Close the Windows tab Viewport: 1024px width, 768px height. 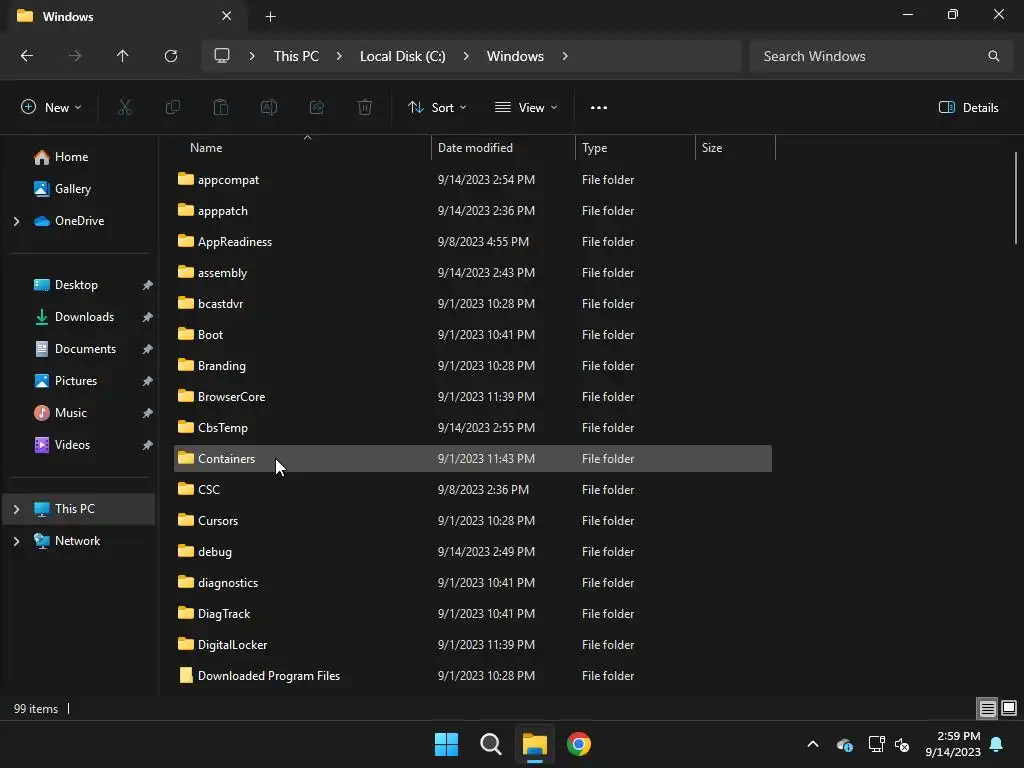coord(227,16)
